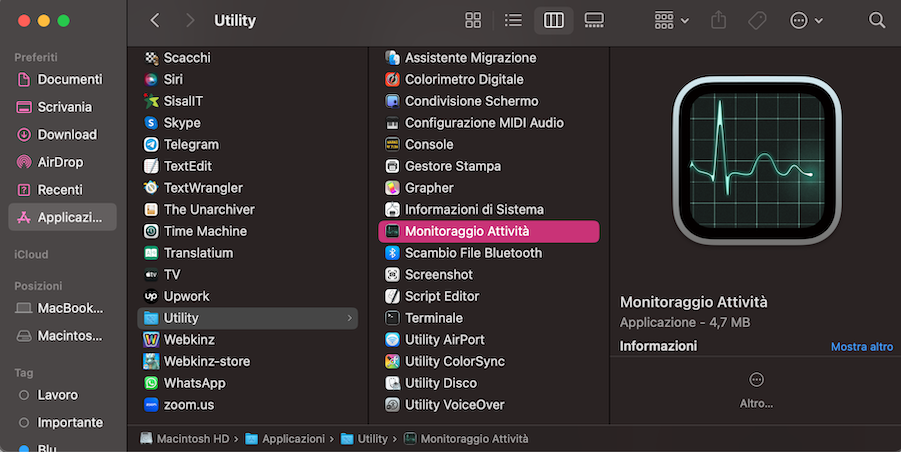
Task: Click the Activity Monitor preview icon
Action: click(x=757, y=161)
